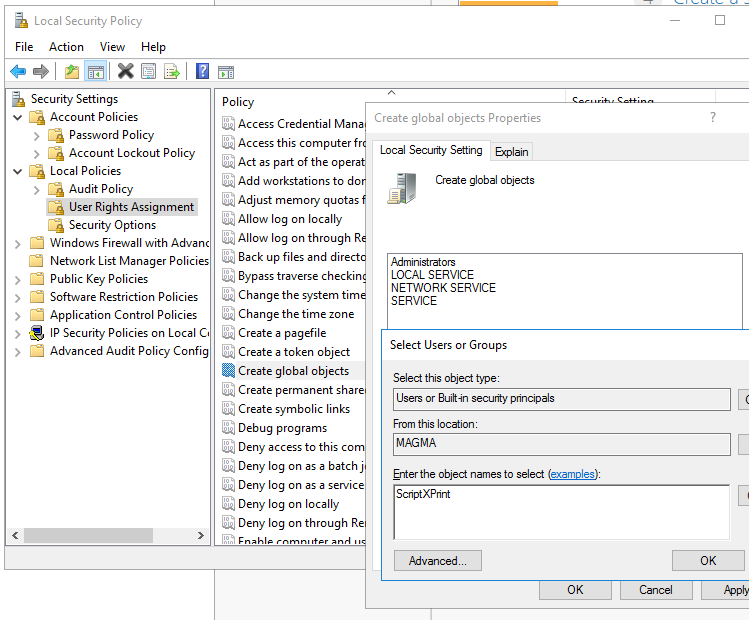Click the blue Help toolbar icon

(202, 71)
